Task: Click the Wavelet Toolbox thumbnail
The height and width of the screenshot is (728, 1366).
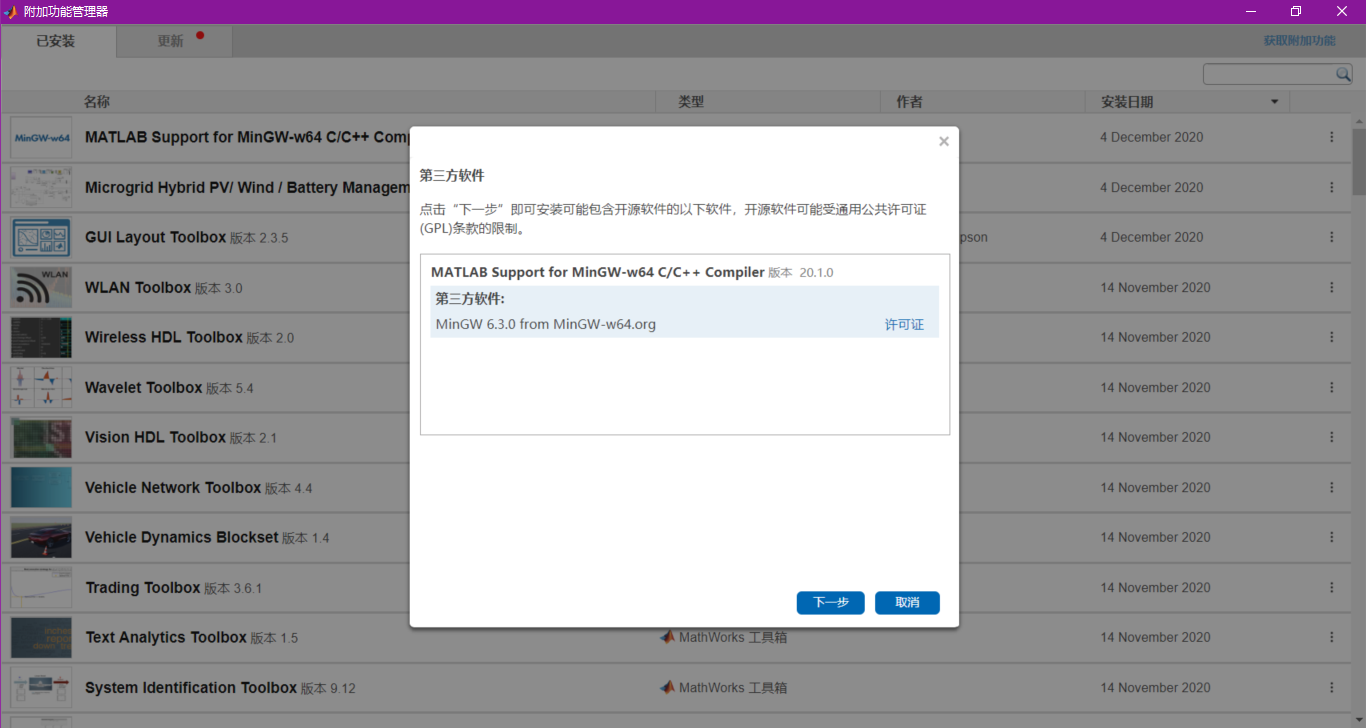Action: pos(41,387)
